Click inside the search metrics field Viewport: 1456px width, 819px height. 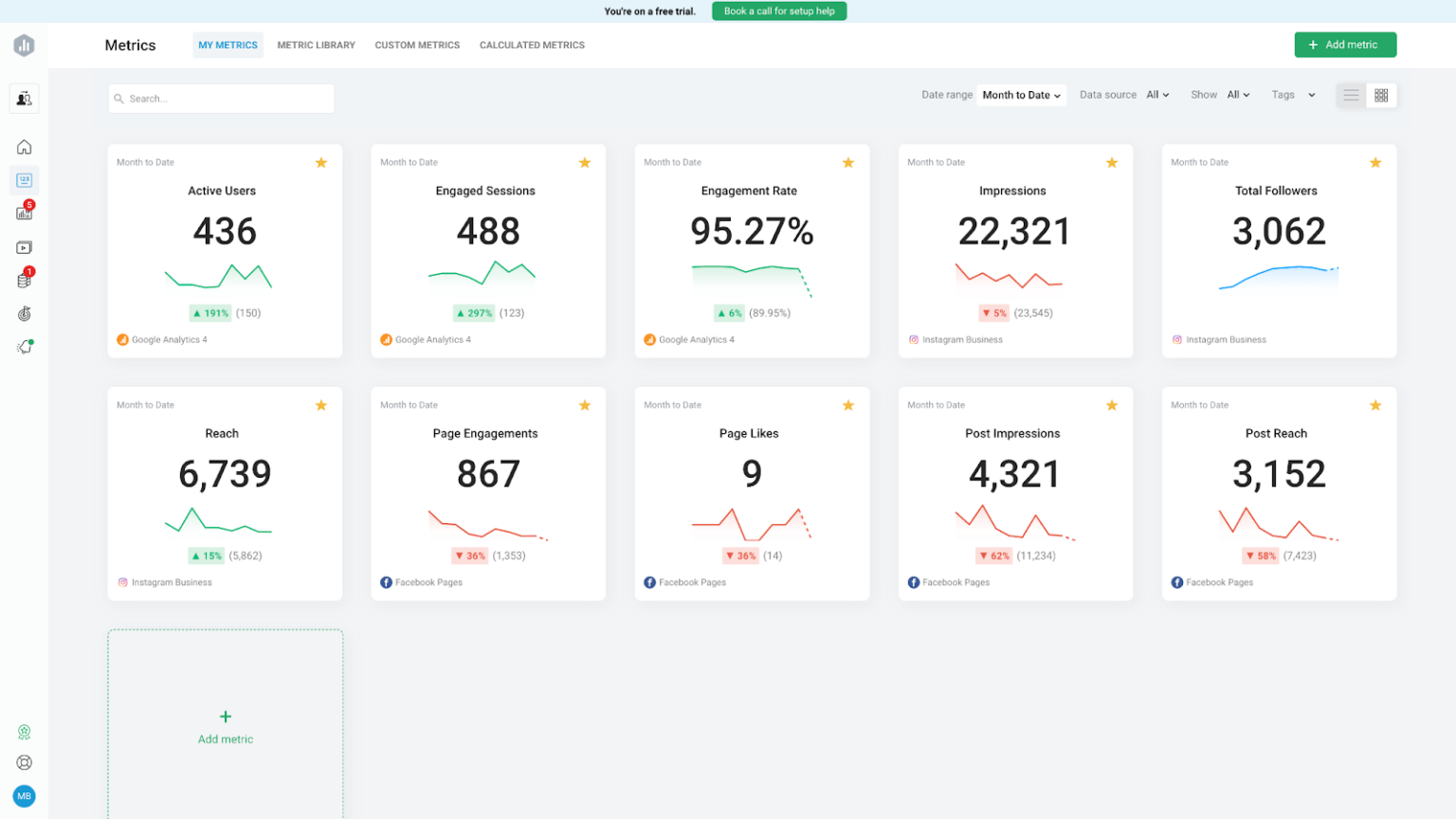(221, 98)
